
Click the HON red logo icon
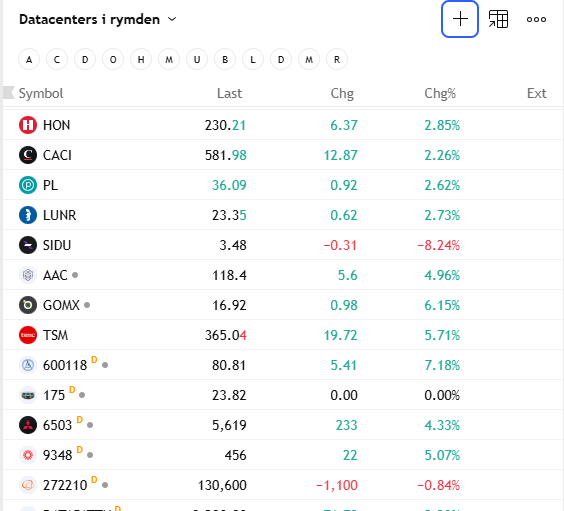point(28,125)
